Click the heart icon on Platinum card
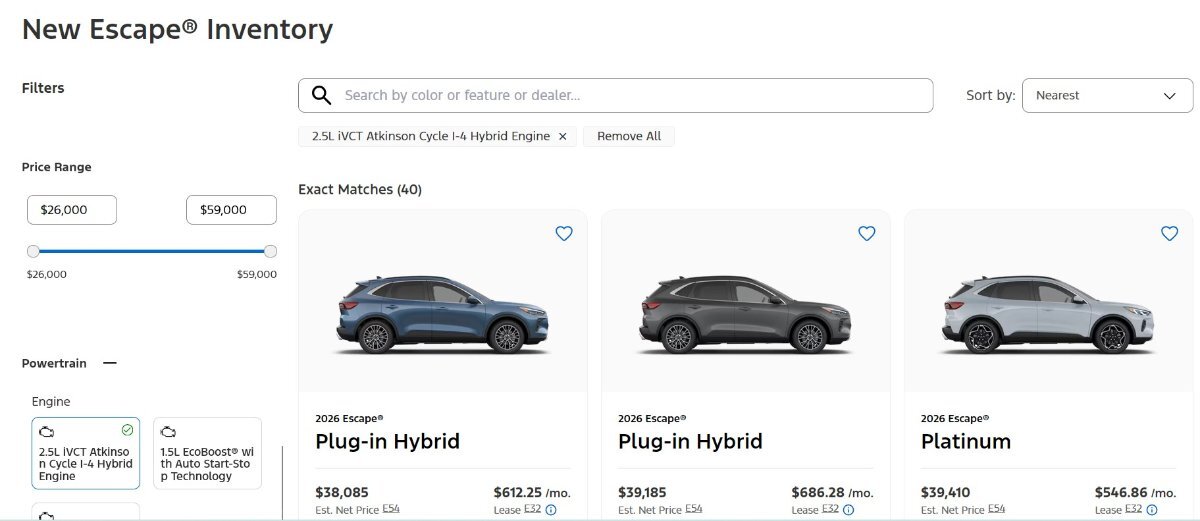The image size is (1200, 521). (1169, 233)
